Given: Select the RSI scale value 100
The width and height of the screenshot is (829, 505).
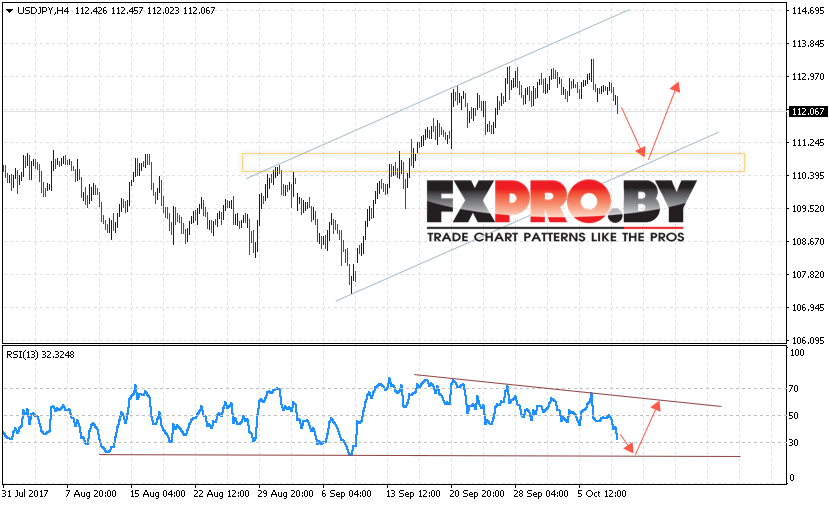Looking at the screenshot, I should click(x=797, y=353).
